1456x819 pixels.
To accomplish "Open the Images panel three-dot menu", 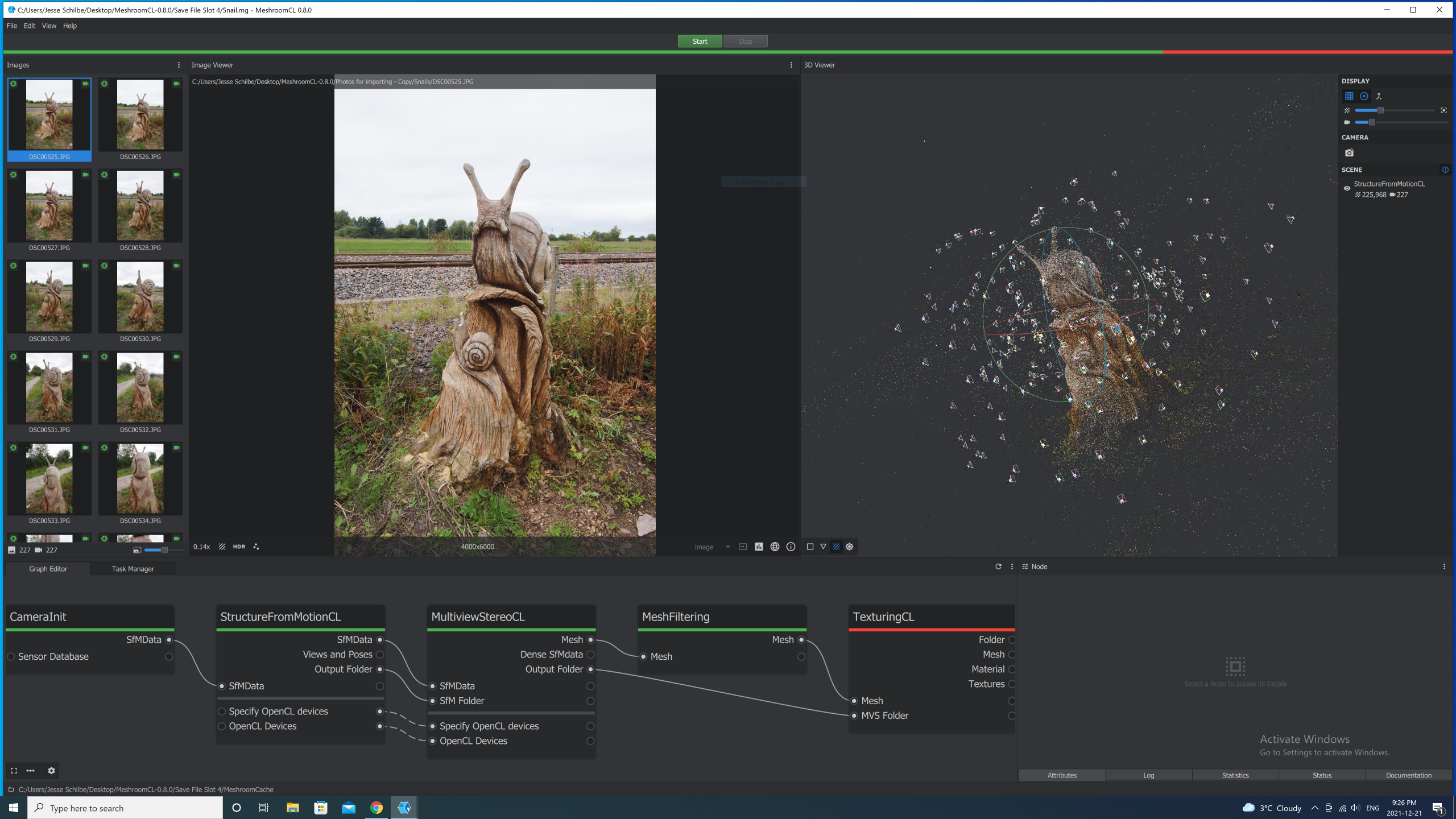I will (x=179, y=65).
